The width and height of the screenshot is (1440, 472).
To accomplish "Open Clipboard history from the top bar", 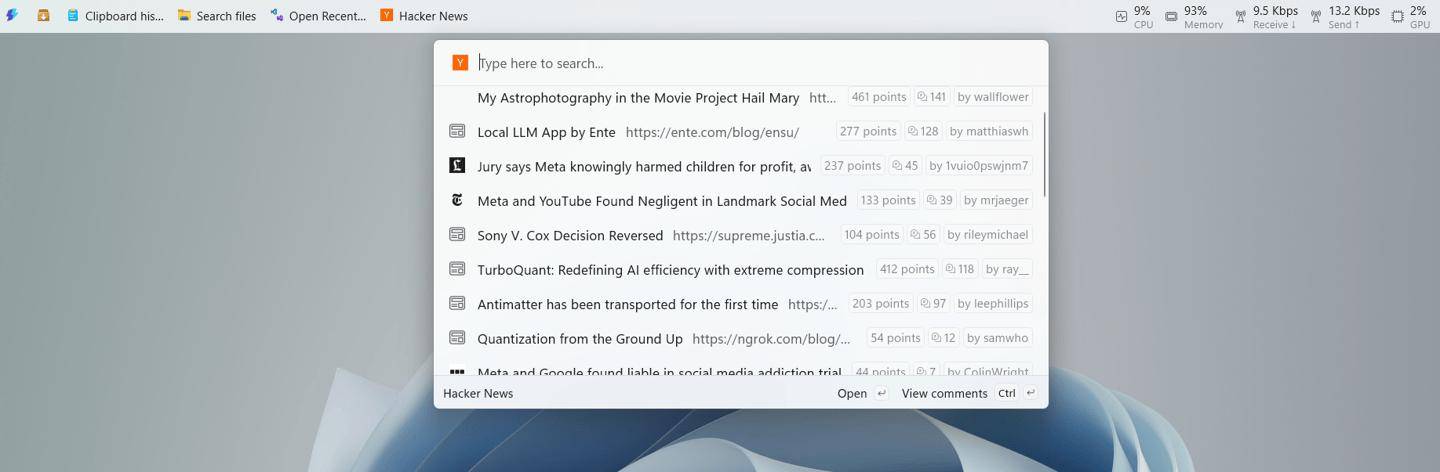I will click(x=114, y=16).
